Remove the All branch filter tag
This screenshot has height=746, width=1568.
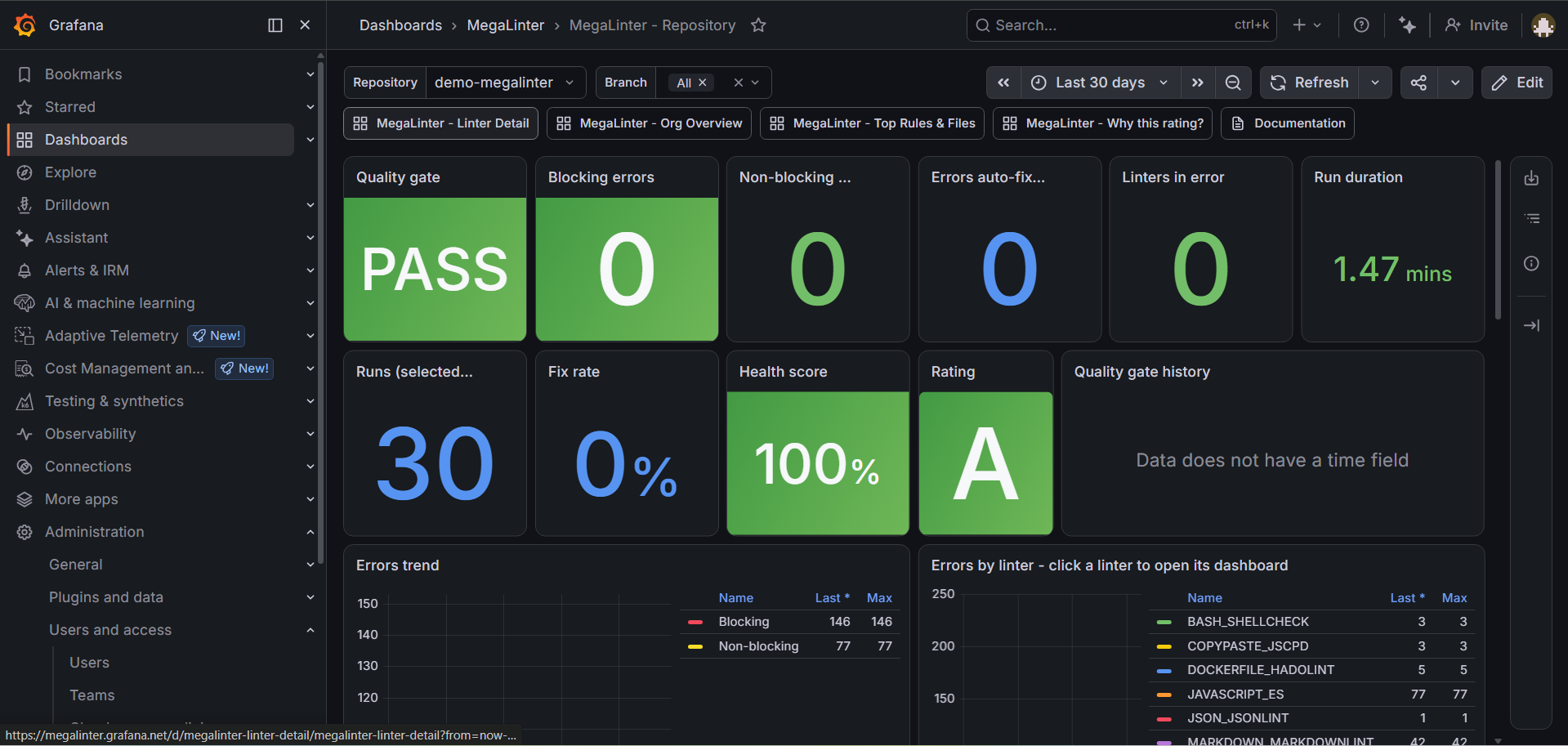pos(702,83)
